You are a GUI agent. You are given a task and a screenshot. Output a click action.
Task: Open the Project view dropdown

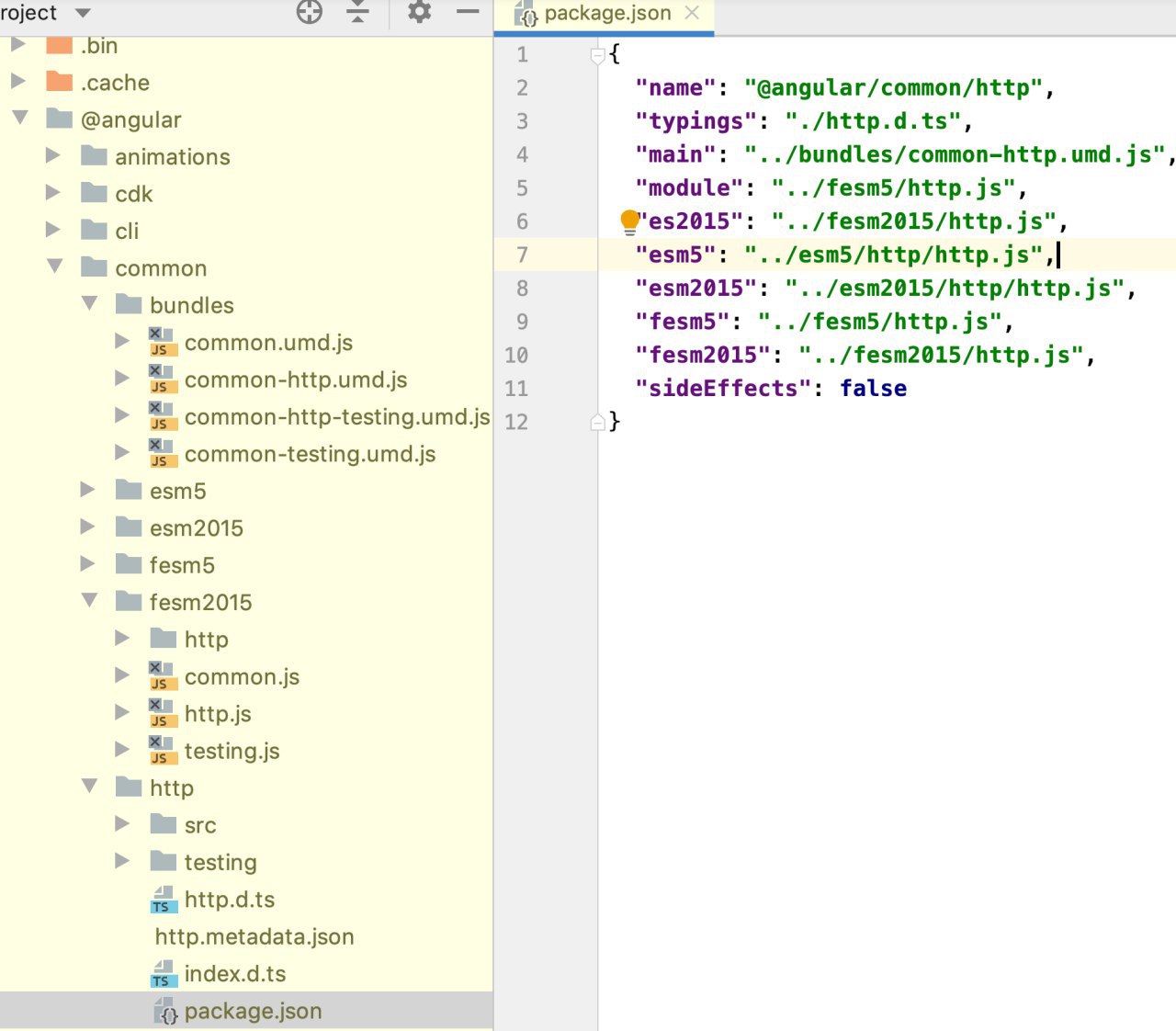83,13
